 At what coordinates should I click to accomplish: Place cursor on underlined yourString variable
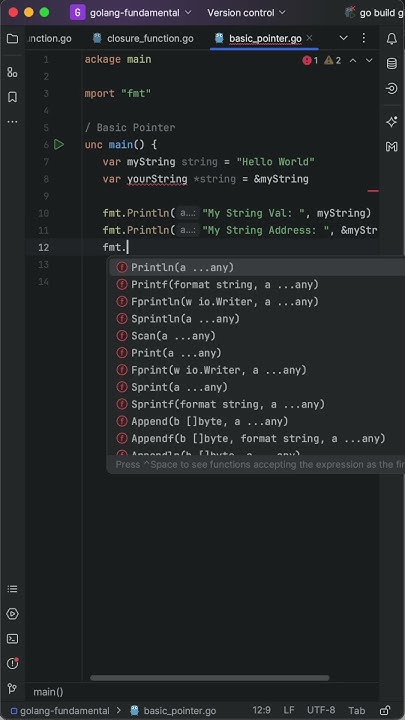157,179
